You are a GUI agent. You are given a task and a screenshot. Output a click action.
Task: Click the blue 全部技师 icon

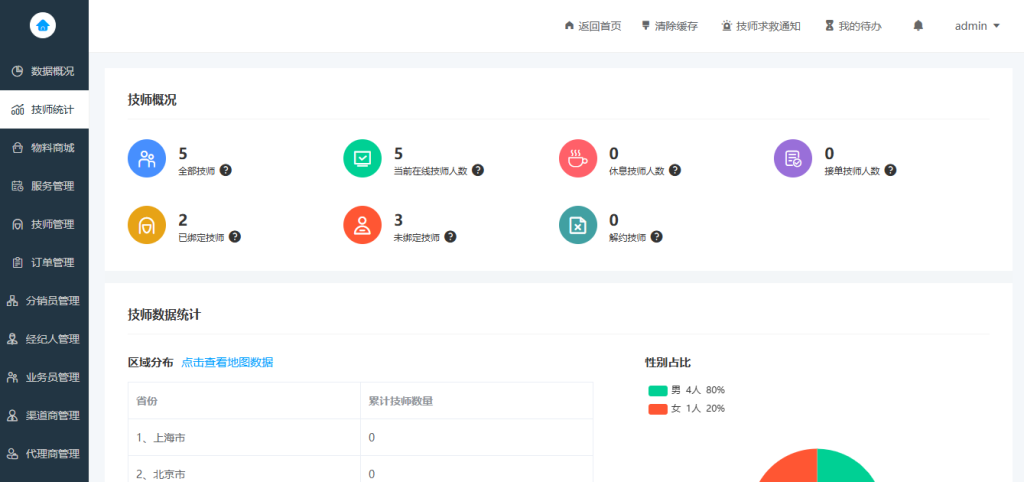147,158
